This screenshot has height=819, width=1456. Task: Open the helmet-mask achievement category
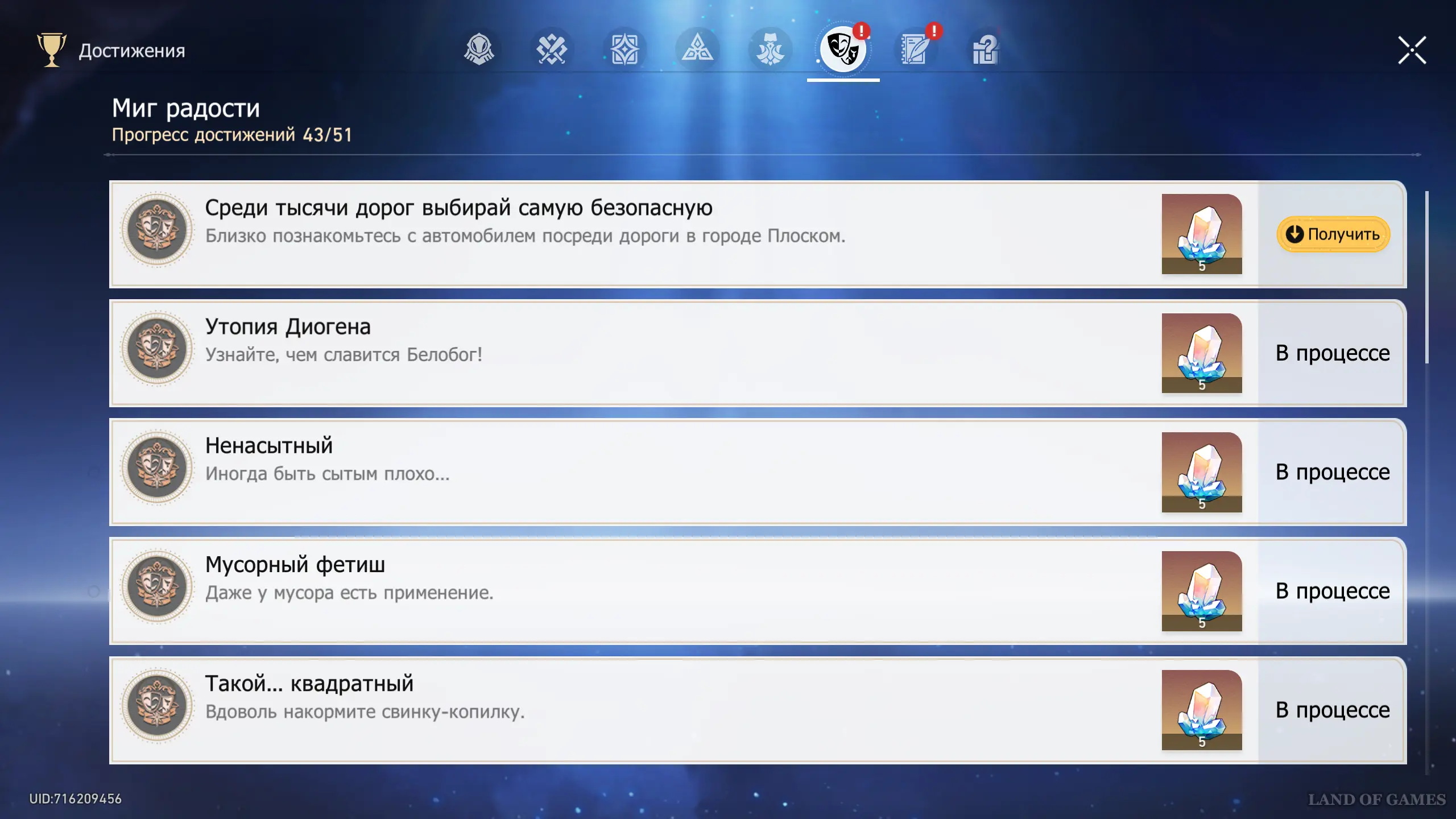tap(479, 49)
